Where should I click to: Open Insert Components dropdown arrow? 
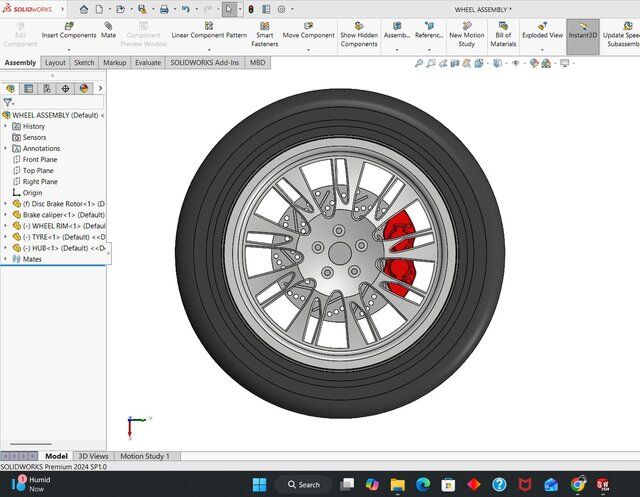[x=69, y=50]
